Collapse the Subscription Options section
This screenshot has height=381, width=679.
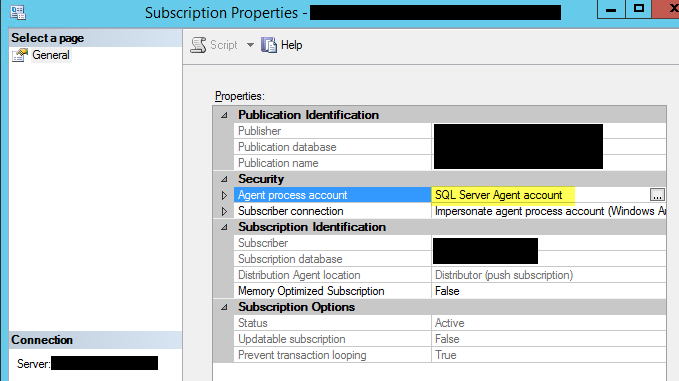click(x=224, y=307)
